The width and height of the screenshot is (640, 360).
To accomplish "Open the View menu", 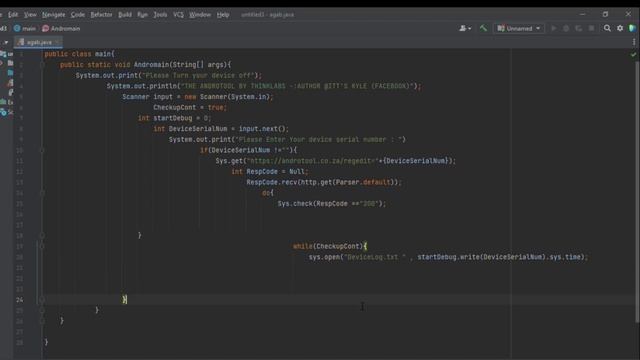I will [x=30, y=15].
